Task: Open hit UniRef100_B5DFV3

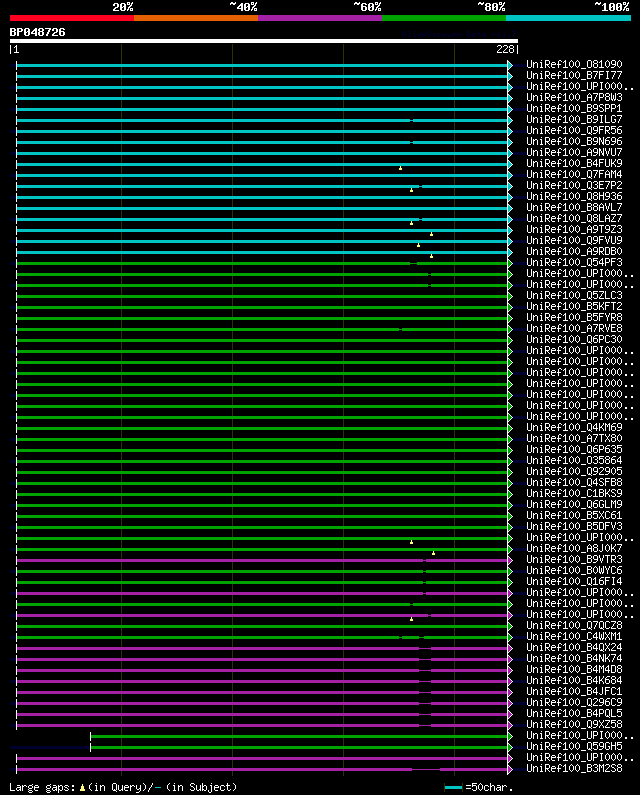Action: click(x=574, y=526)
